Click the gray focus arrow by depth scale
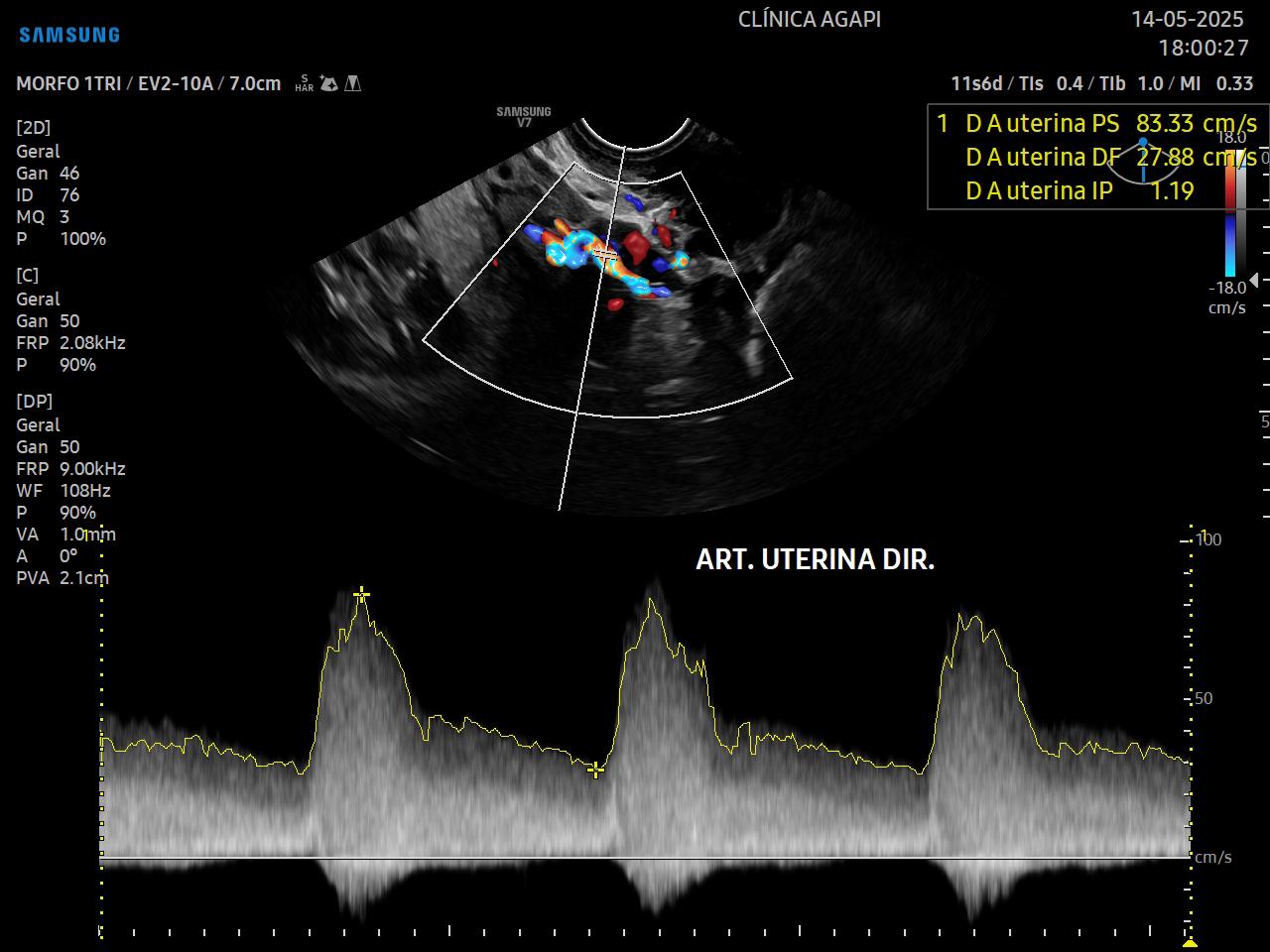The height and width of the screenshot is (952, 1270). (x=1254, y=282)
